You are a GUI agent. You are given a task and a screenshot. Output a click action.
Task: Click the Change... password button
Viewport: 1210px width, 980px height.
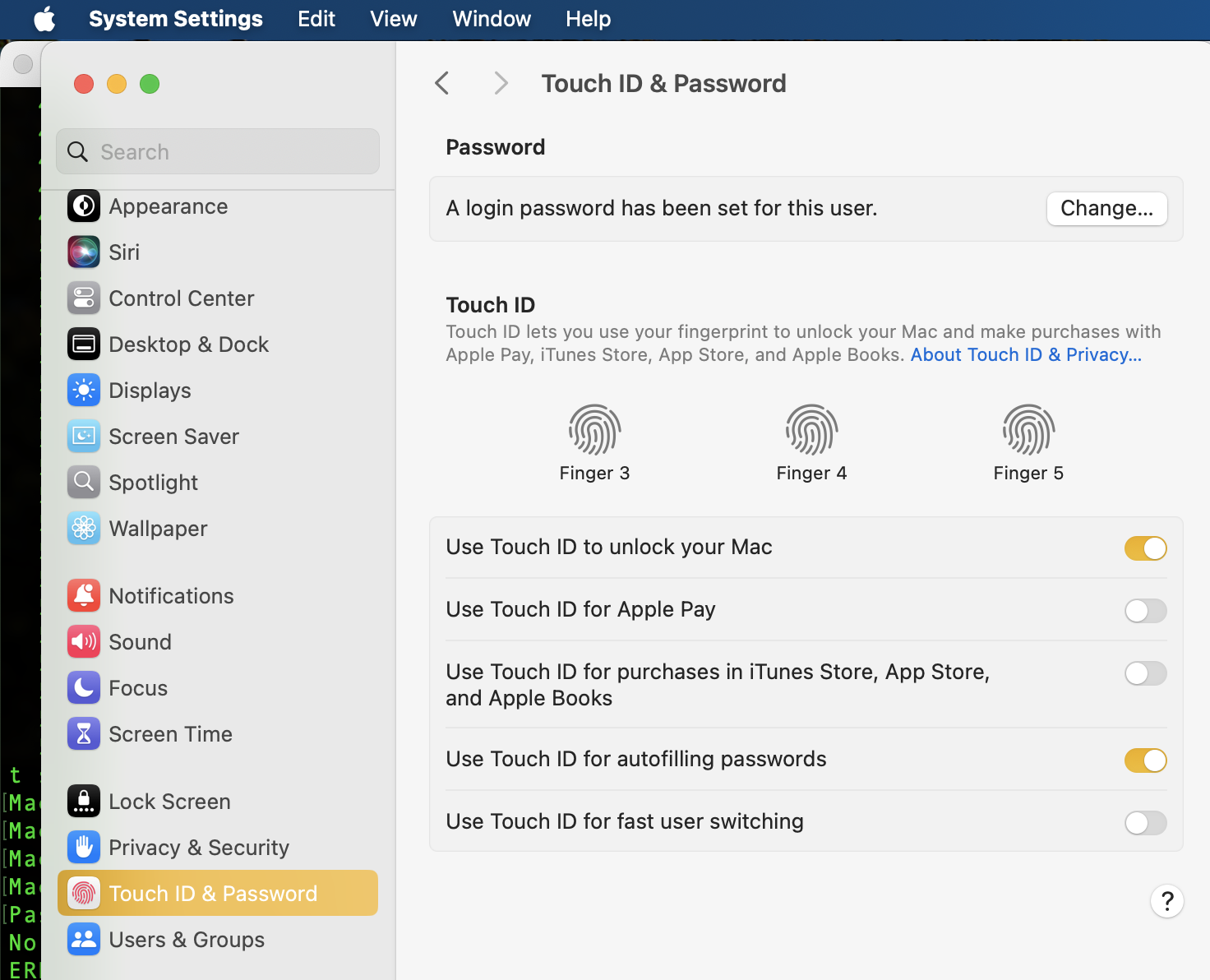pyautogui.click(x=1107, y=209)
